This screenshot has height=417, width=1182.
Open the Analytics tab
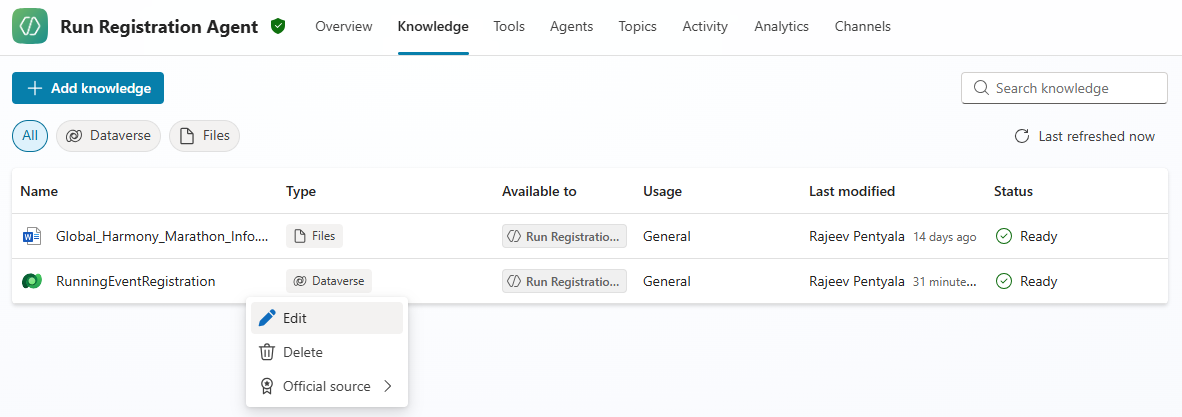[x=781, y=27]
